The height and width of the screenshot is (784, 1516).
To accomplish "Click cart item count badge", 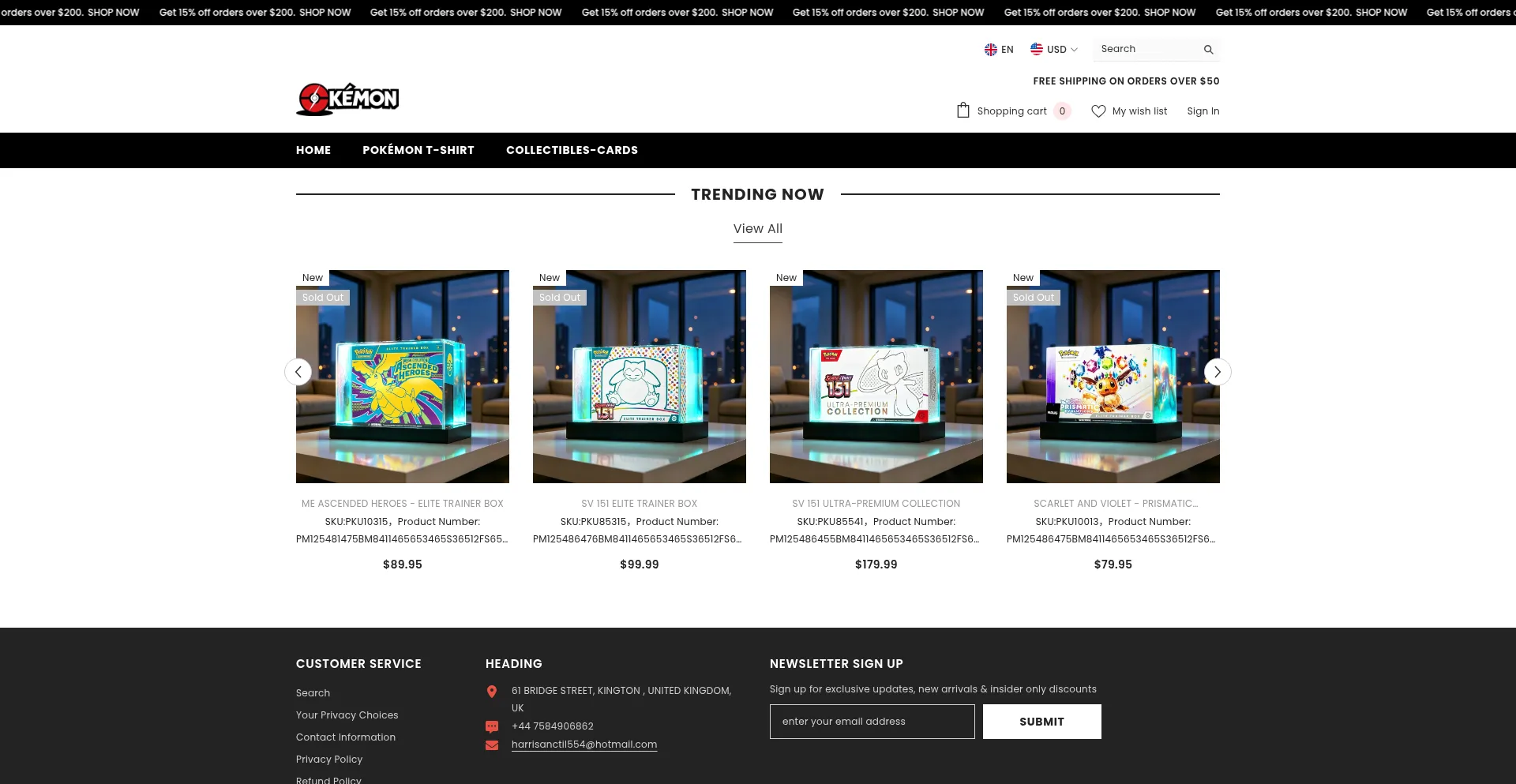I will point(1063,111).
